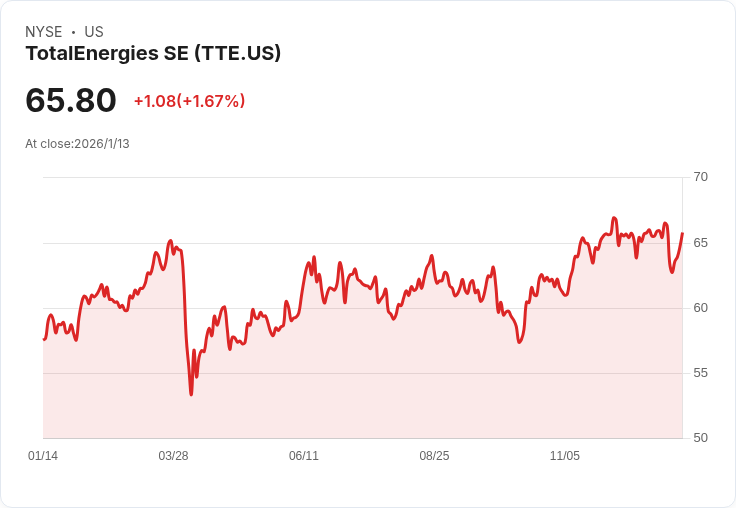736x508 pixels.
Task: Click the NYSE exchange label
Action: coord(44,32)
